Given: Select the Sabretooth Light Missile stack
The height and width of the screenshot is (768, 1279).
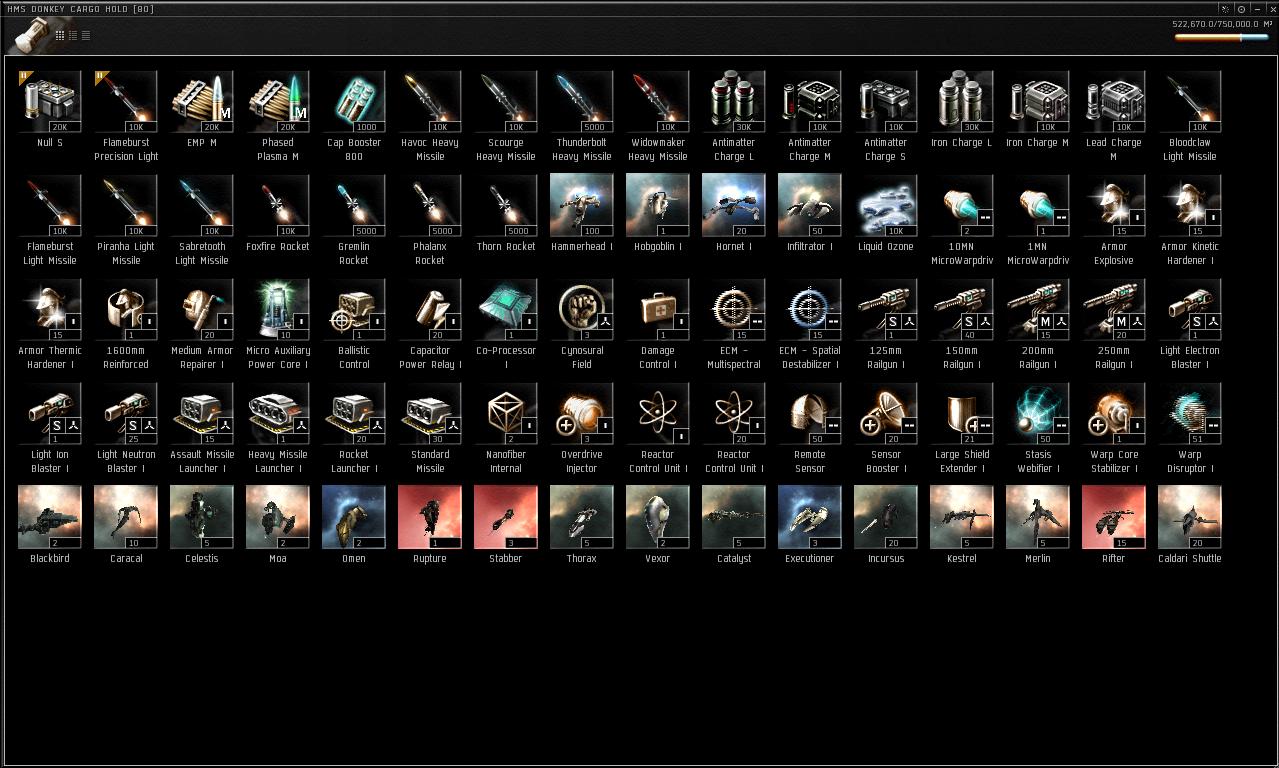Looking at the screenshot, I should (x=202, y=205).
